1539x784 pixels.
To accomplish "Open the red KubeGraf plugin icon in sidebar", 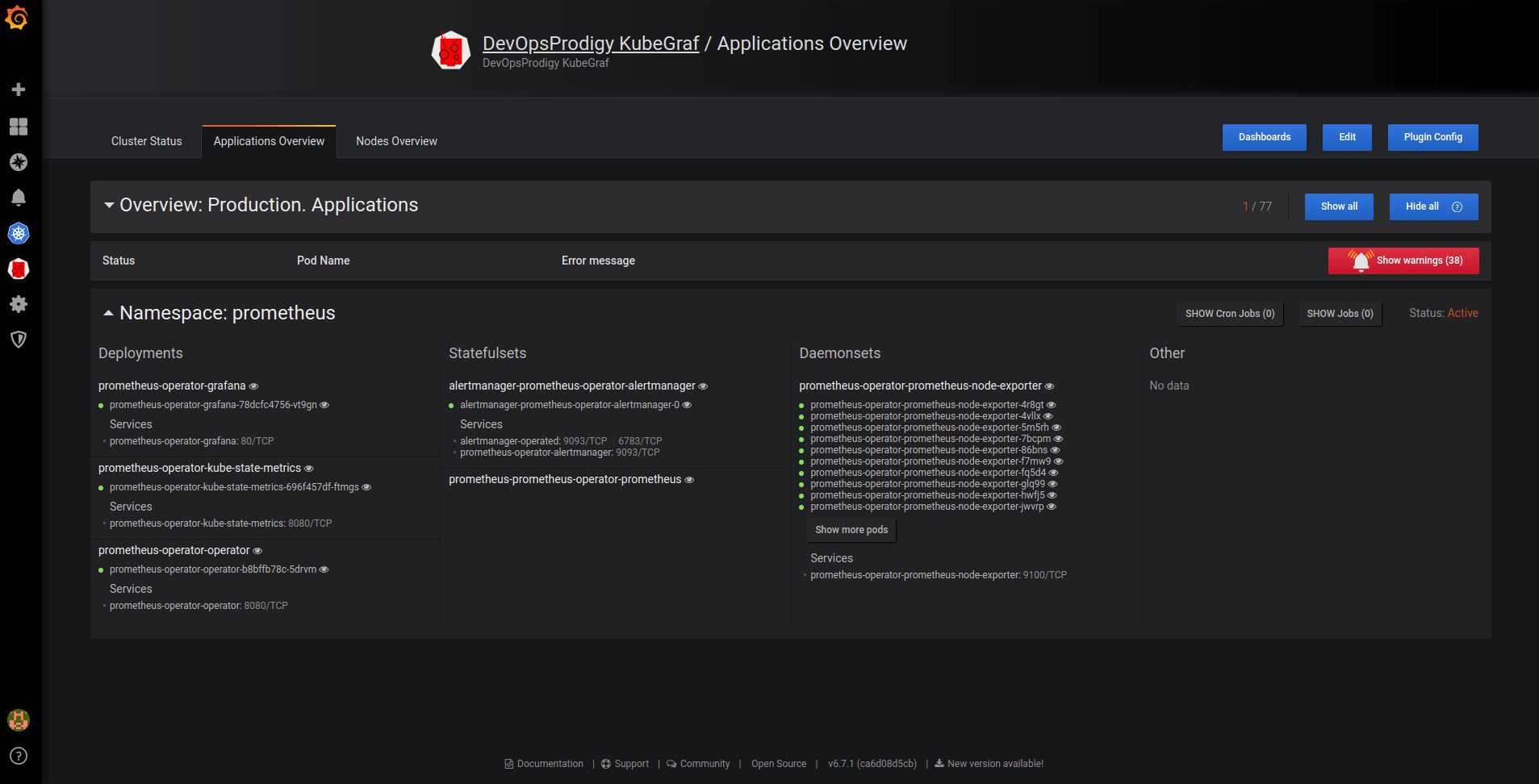I will pos(19,269).
